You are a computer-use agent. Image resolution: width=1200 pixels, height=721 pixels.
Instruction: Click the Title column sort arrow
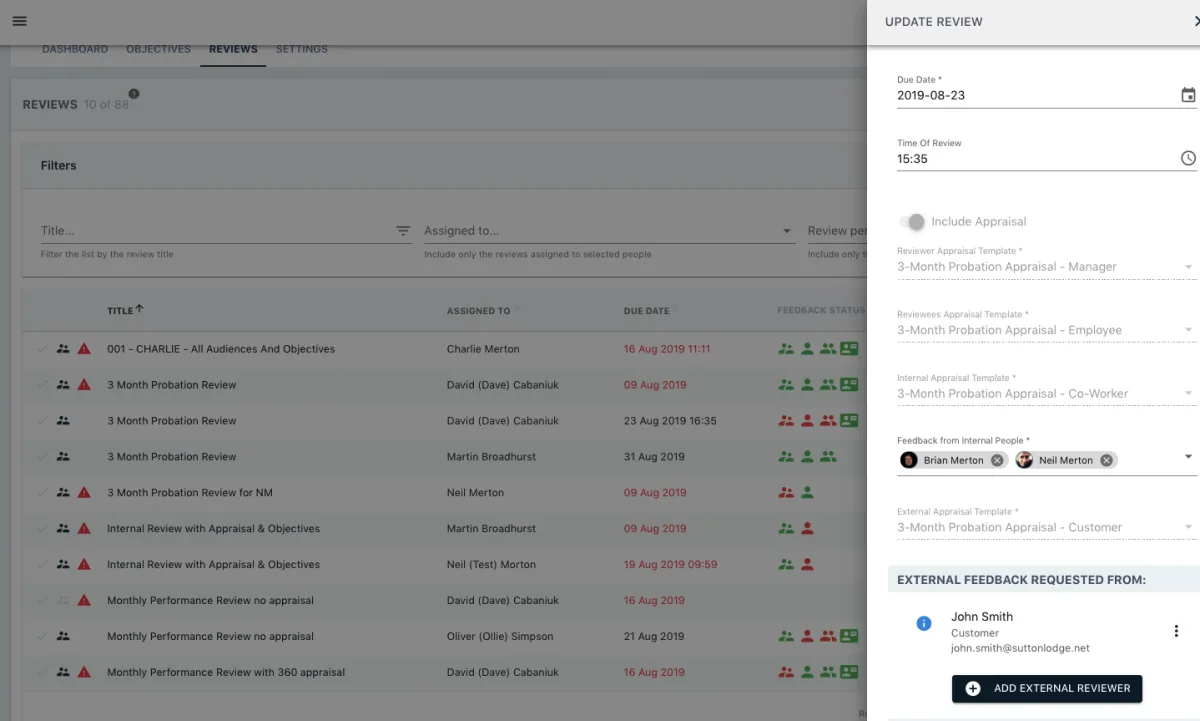pyautogui.click(x=139, y=310)
